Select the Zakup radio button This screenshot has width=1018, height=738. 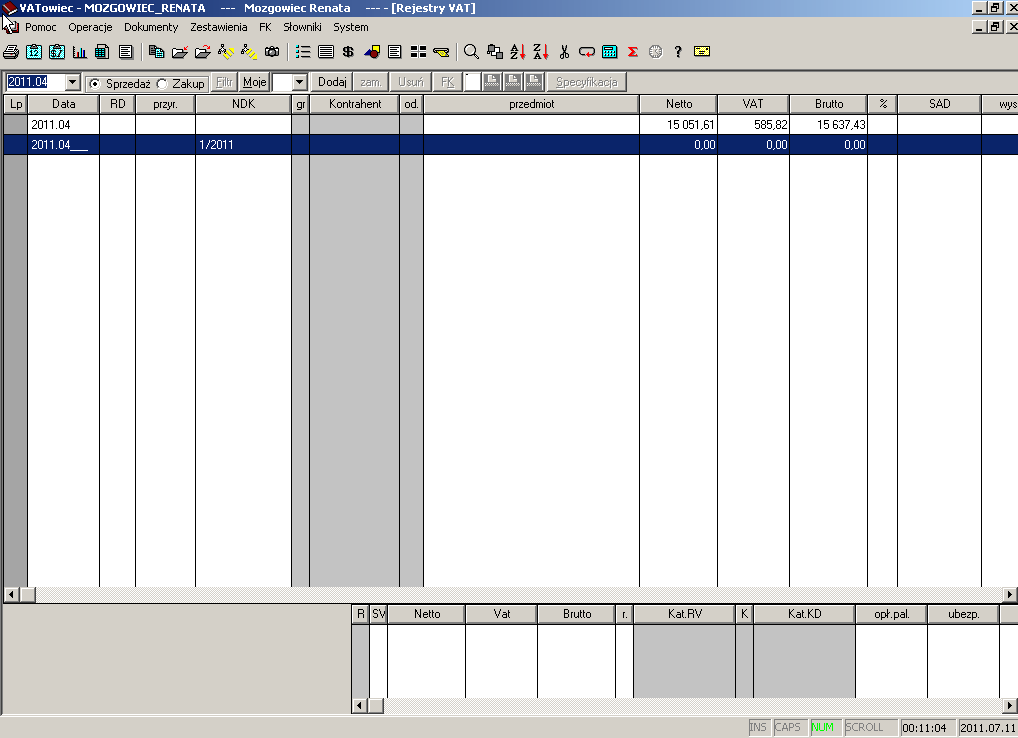coord(162,83)
